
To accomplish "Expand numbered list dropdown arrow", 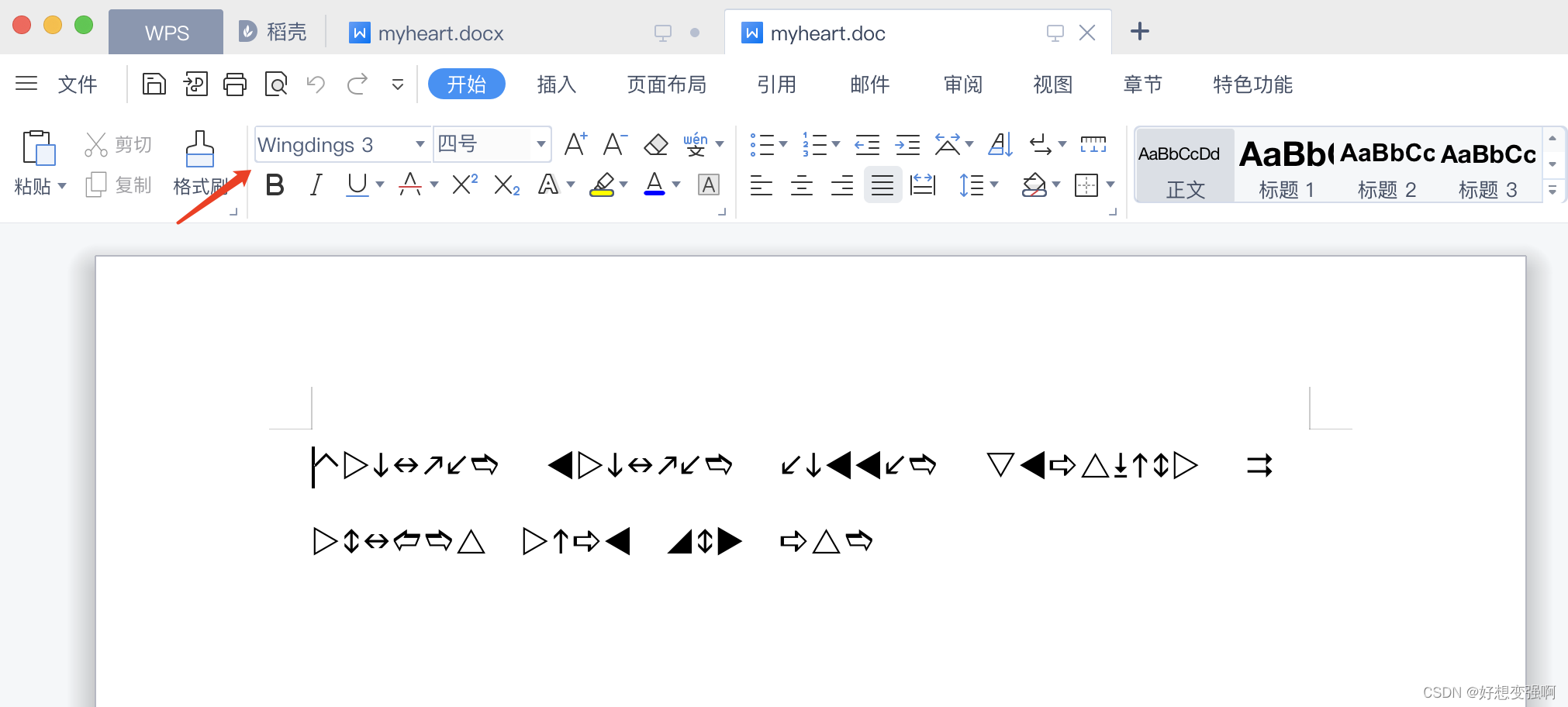I will (x=836, y=144).
